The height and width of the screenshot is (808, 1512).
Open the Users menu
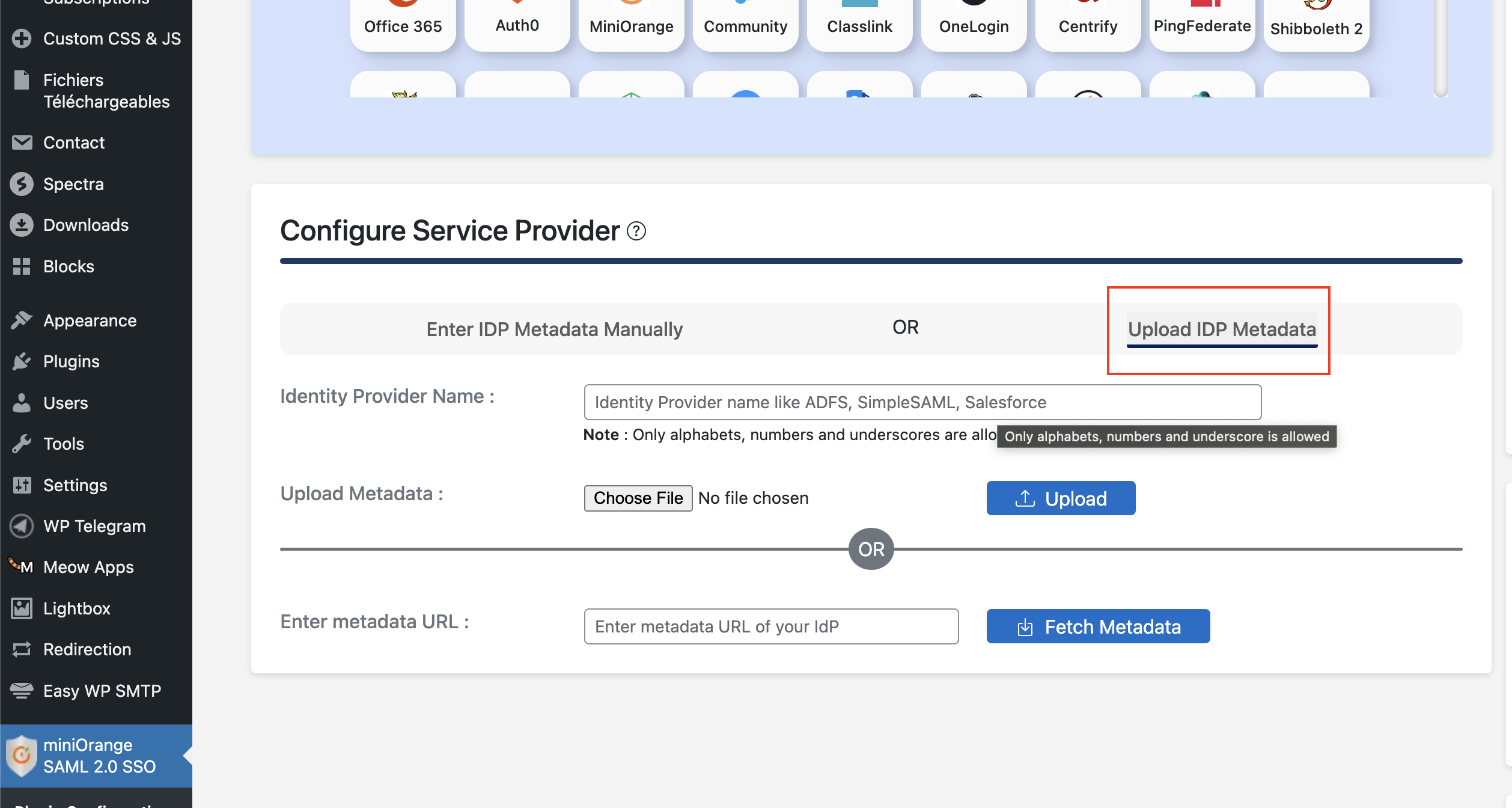[96, 403]
